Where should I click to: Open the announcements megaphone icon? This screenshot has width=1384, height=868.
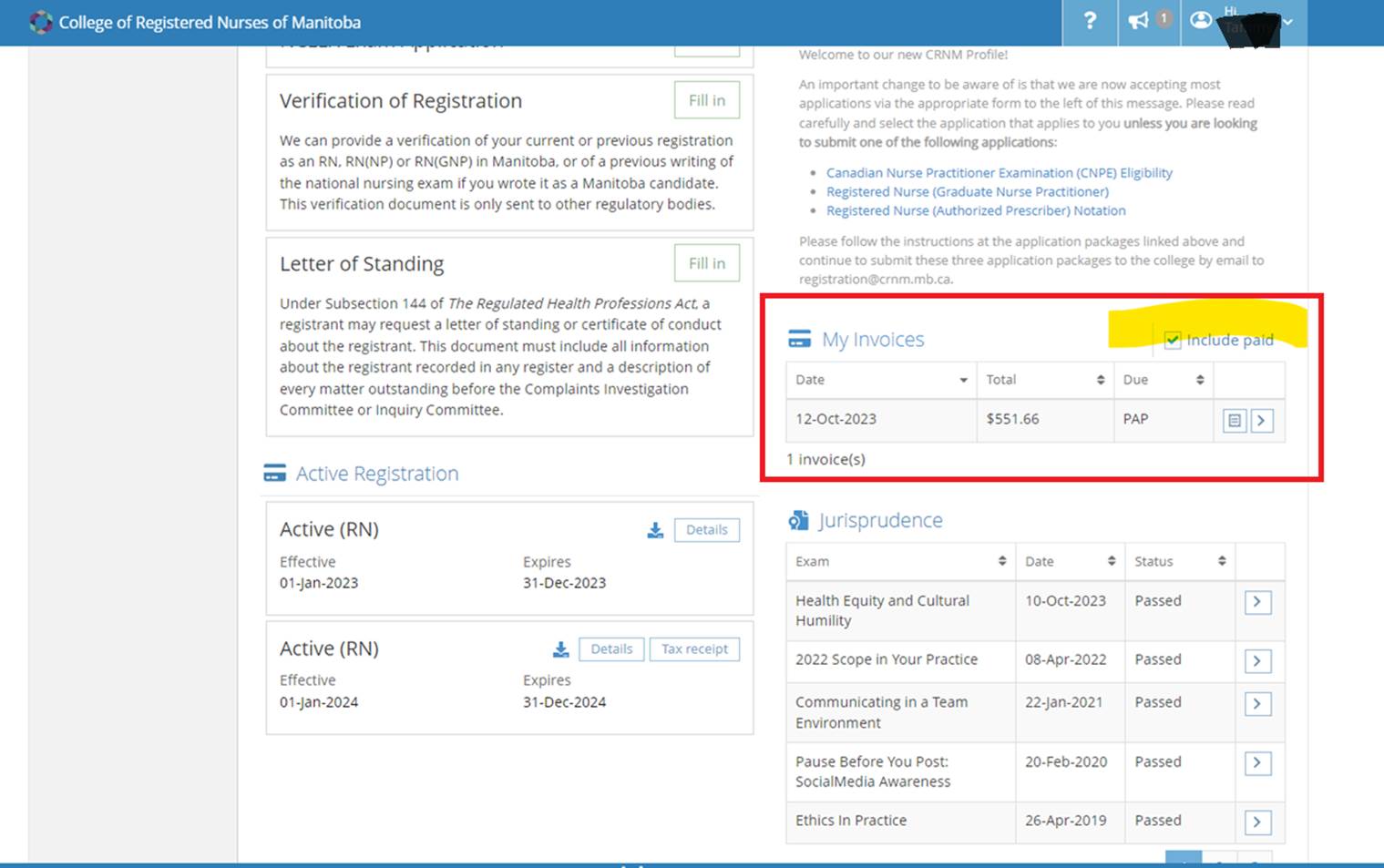1139,21
